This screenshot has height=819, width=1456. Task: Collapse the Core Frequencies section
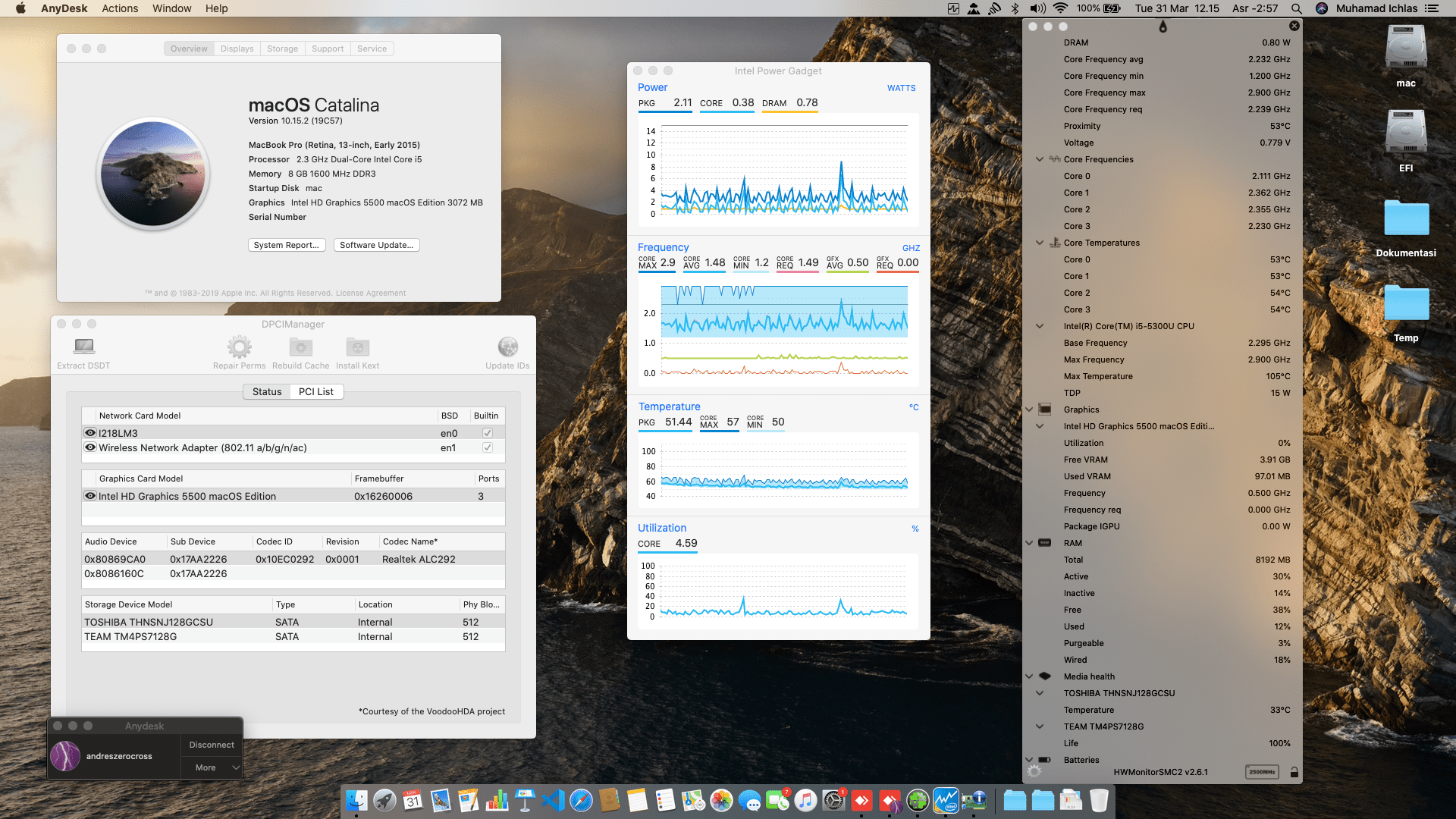point(1040,159)
